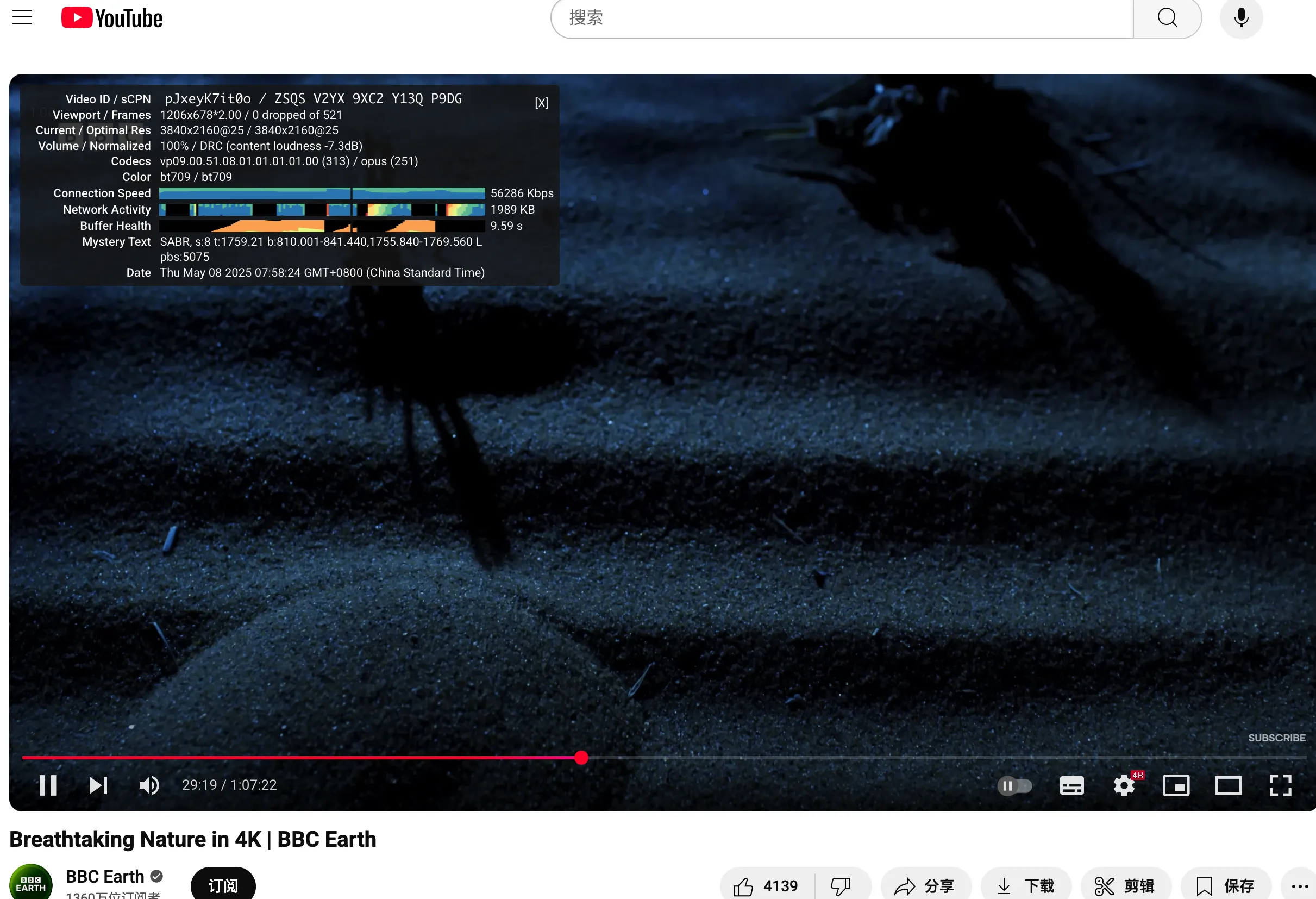Click the Video ID pJxeyK7it0o text

(207, 98)
